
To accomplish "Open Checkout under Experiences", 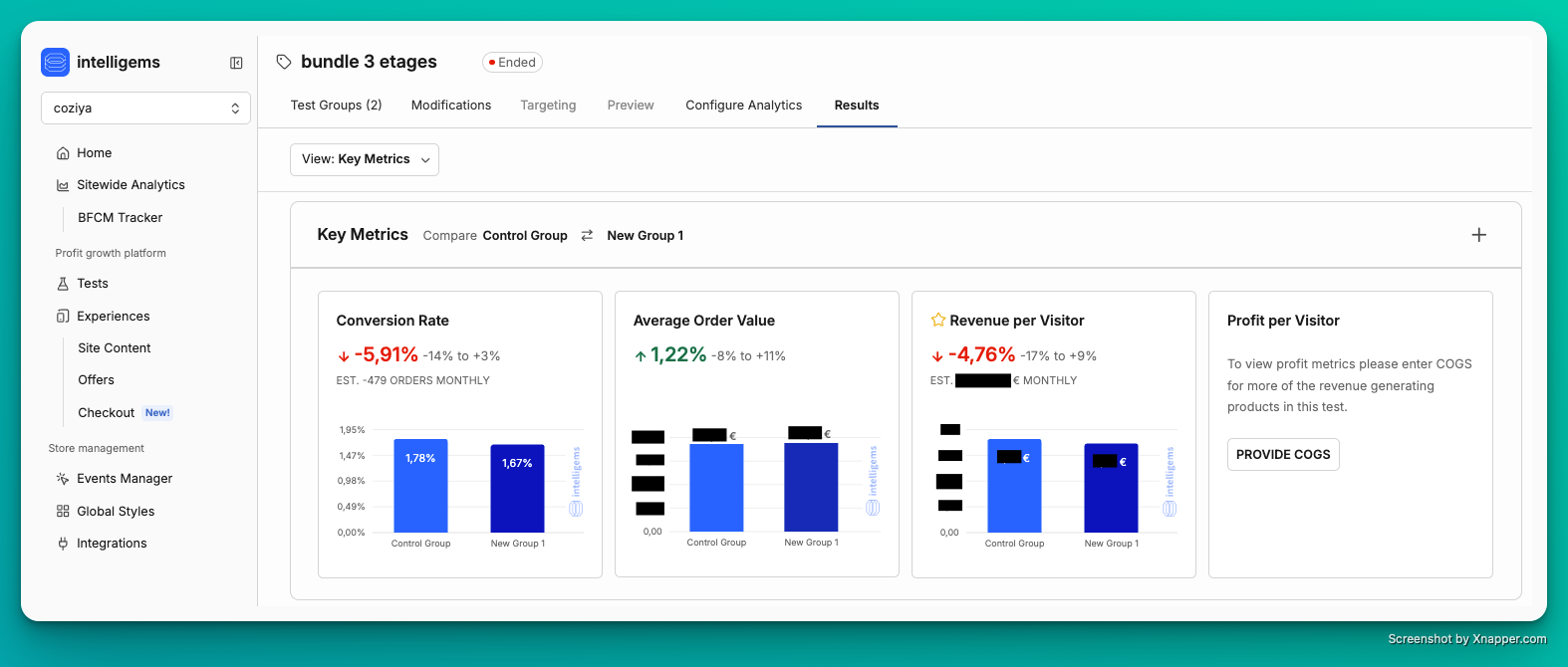I will [x=107, y=413].
